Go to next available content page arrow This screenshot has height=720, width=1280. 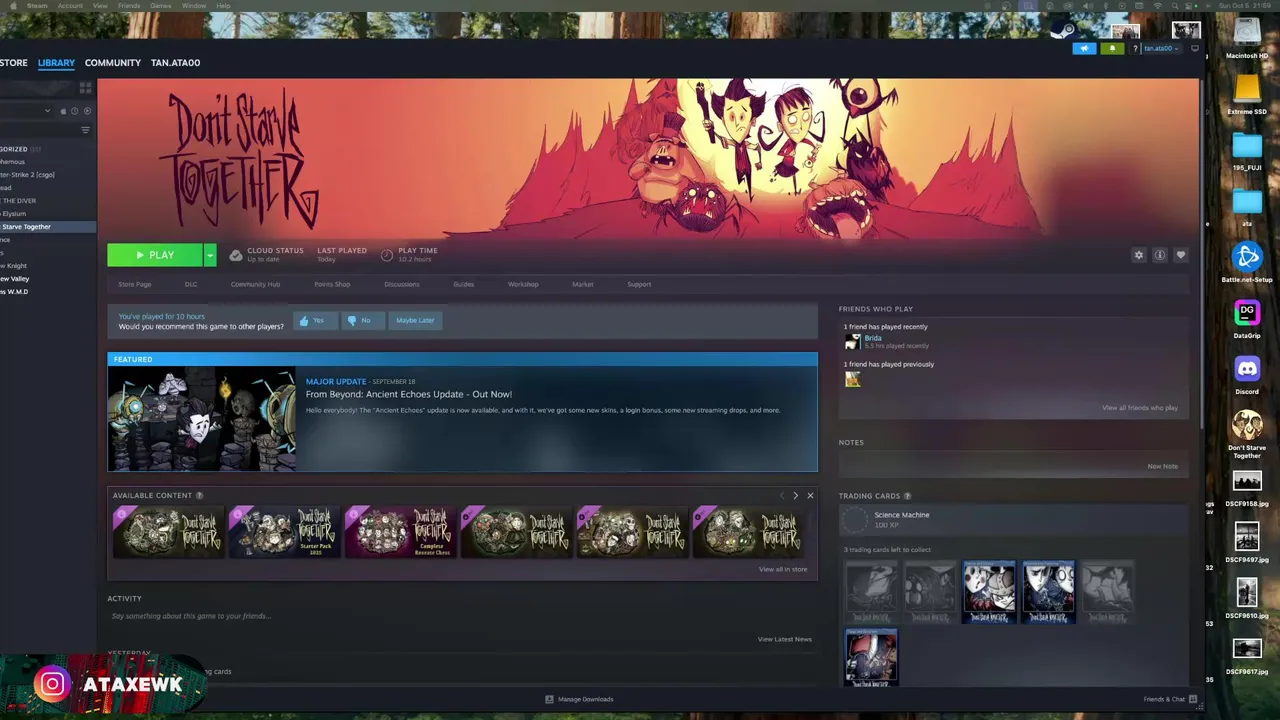(x=796, y=495)
